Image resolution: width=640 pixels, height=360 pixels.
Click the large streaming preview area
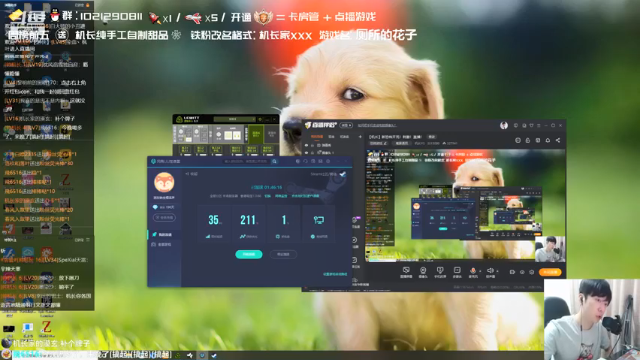(x=465, y=205)
